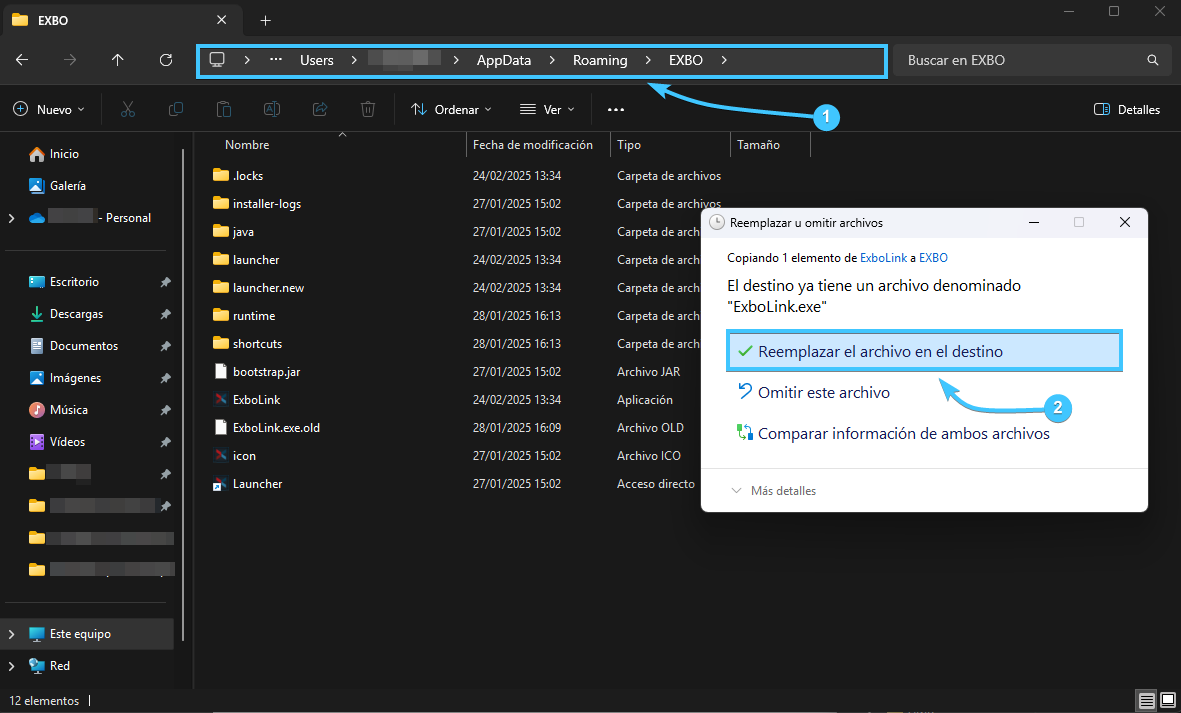Switch to details list view in status bar
The image size is (1181, 713).
click(x=1146, y=701)
